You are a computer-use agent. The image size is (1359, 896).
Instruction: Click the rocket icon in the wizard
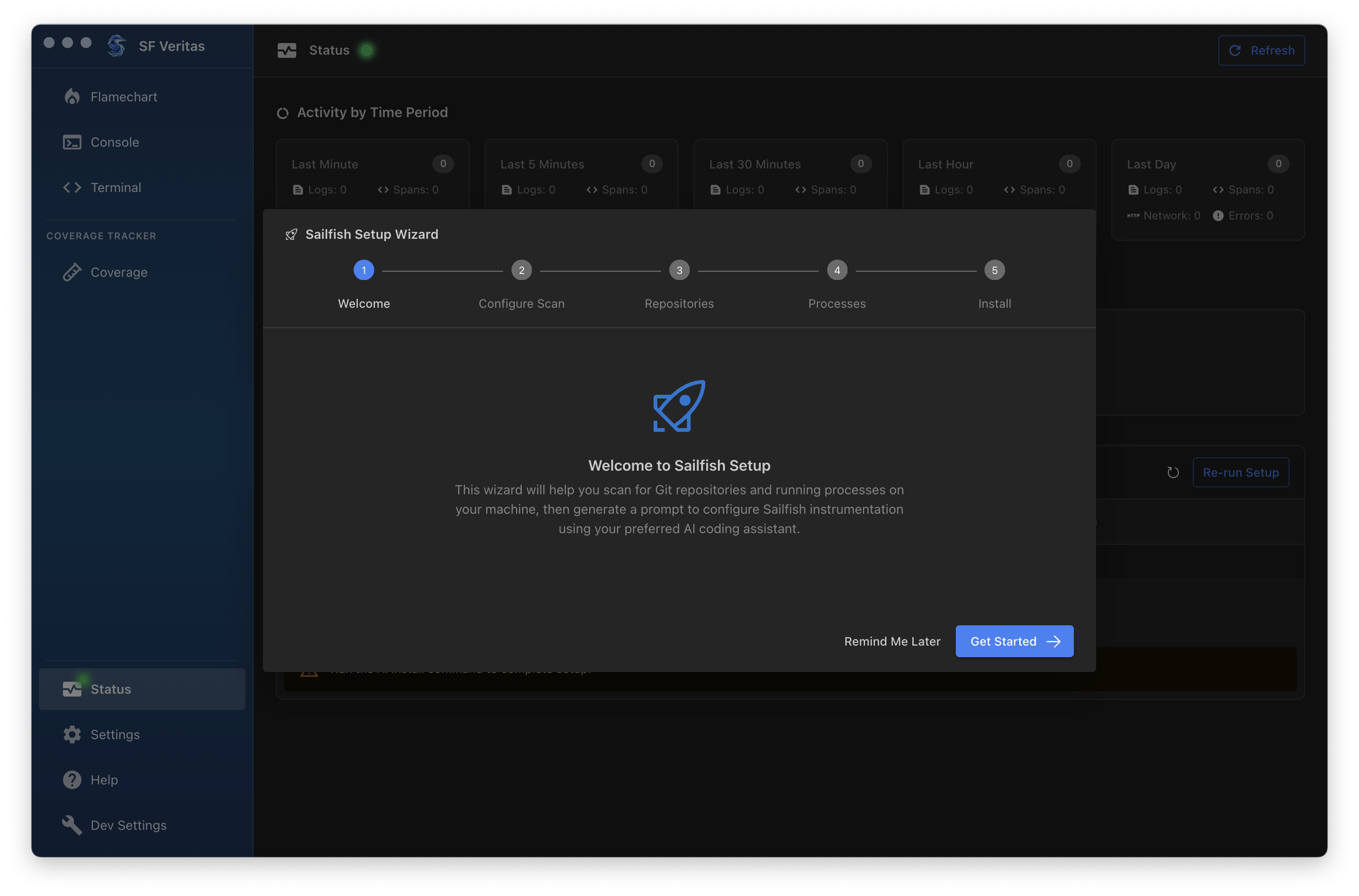[x=679, y=406]
